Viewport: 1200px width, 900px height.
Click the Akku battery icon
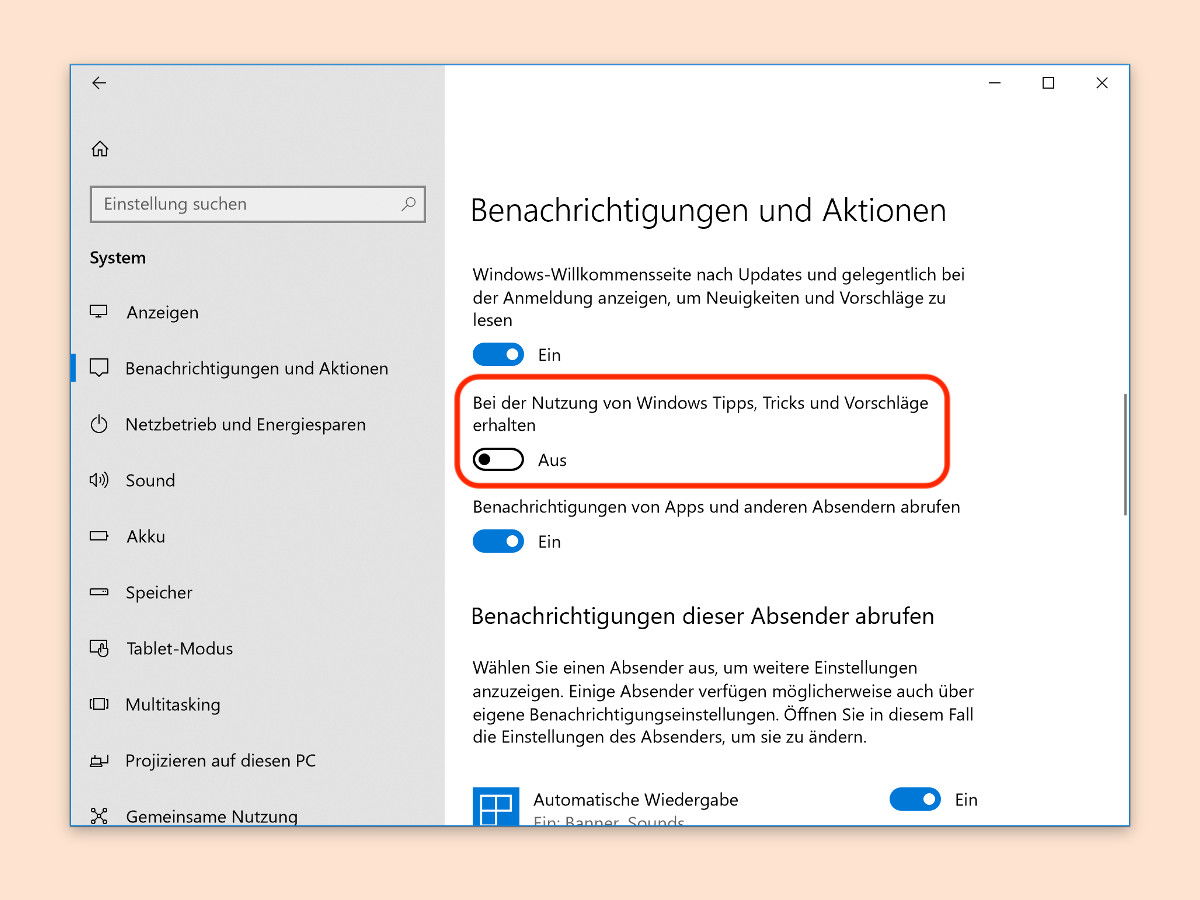[99, 536]
